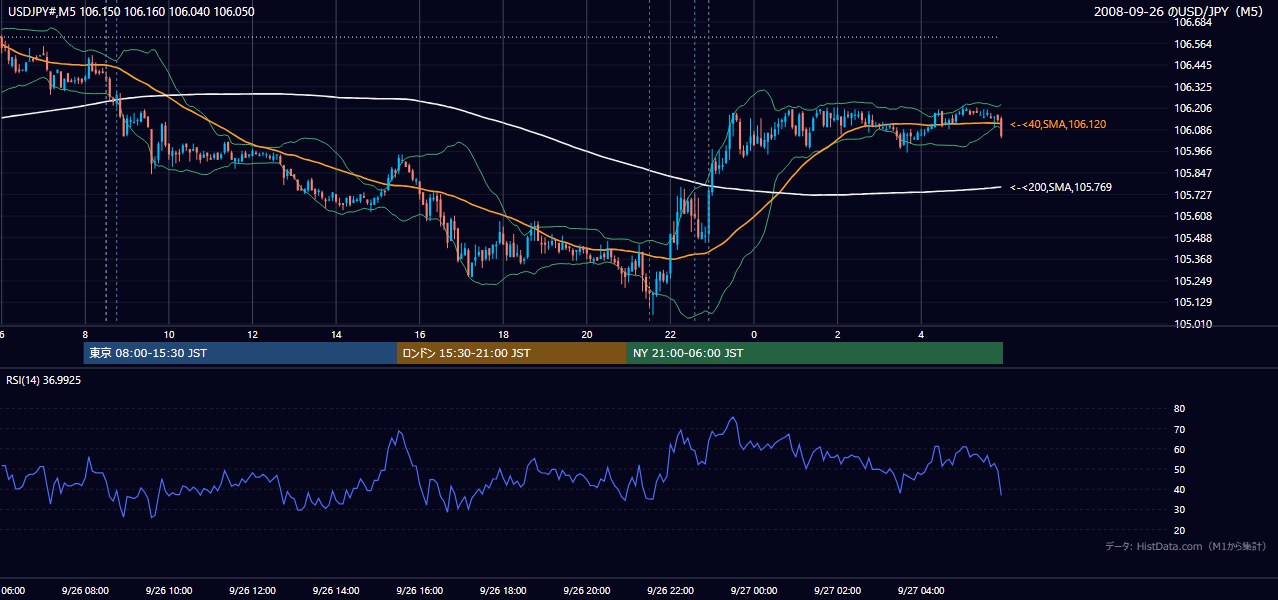Click price axis value 106.564
Viewport: 1278px width, 600px height.
point(1192,44)
